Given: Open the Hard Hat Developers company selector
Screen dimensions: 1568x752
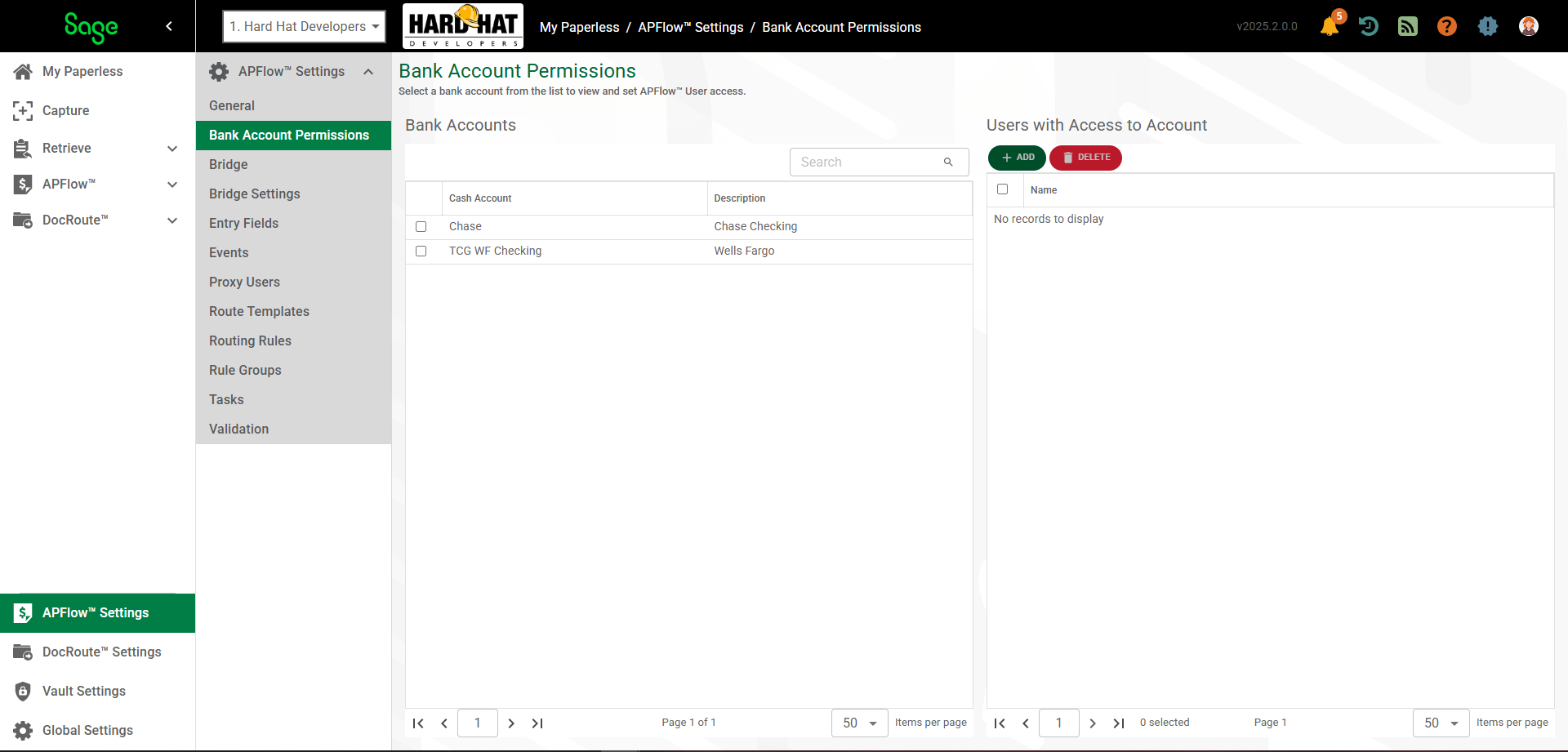Looking at the screenshot, I should (303, 26).
